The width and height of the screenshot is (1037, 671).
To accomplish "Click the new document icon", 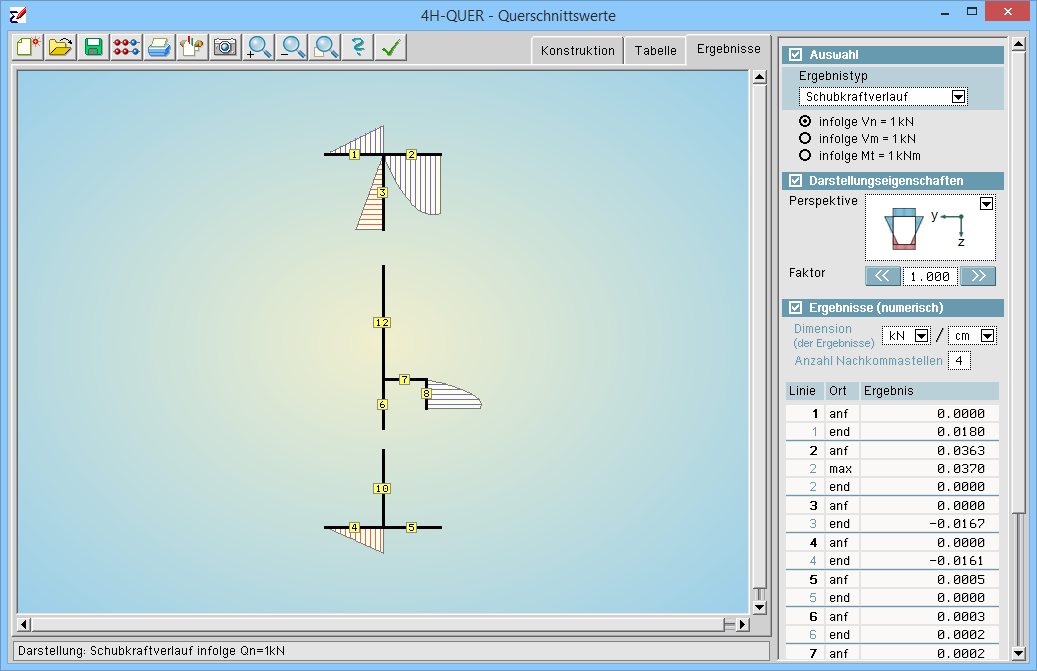I will [28, 47].
